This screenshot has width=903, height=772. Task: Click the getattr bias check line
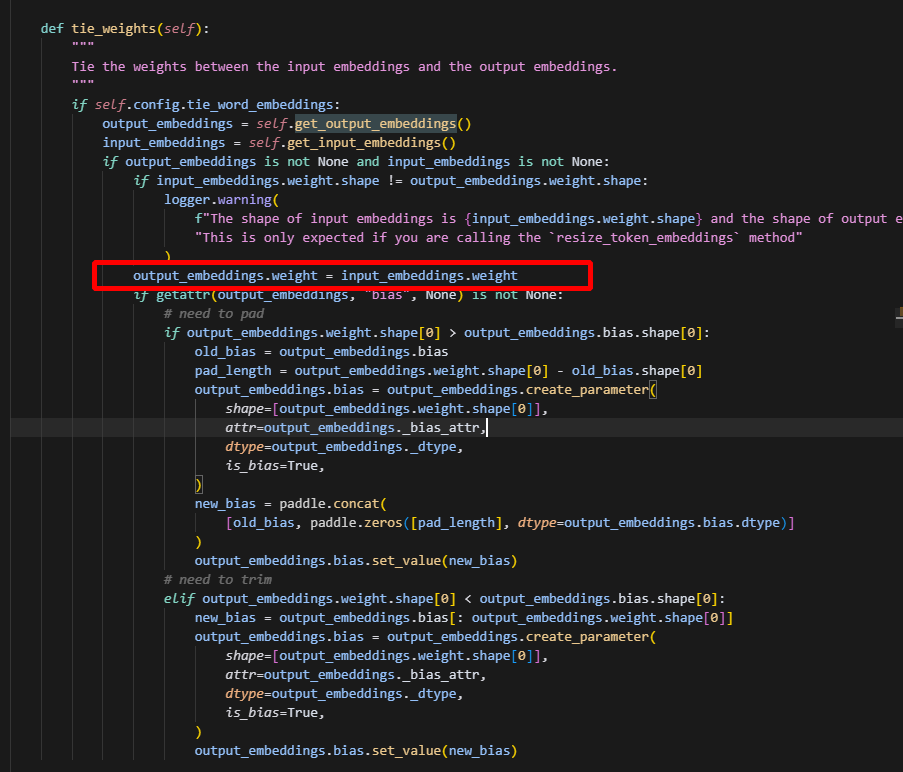348,294
